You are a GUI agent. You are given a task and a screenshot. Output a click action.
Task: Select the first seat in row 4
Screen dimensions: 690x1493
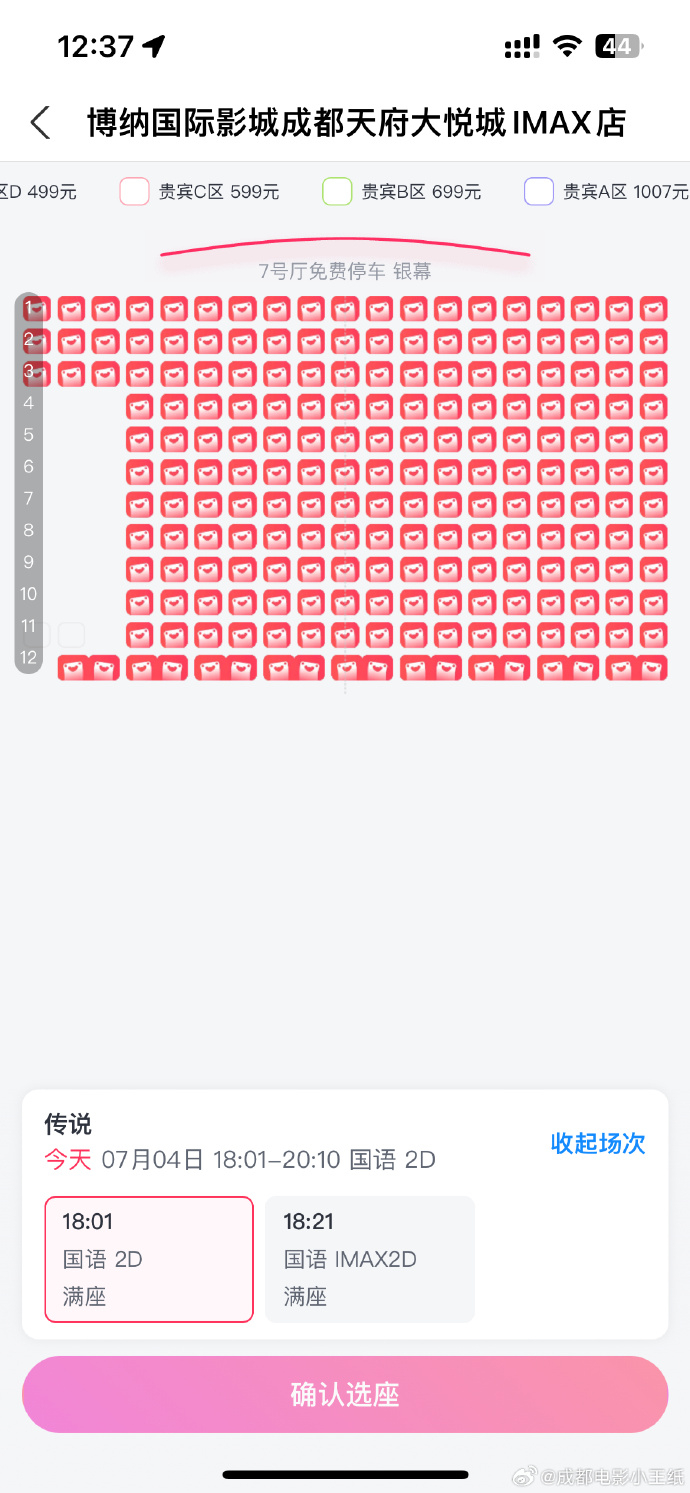[139, 406]
